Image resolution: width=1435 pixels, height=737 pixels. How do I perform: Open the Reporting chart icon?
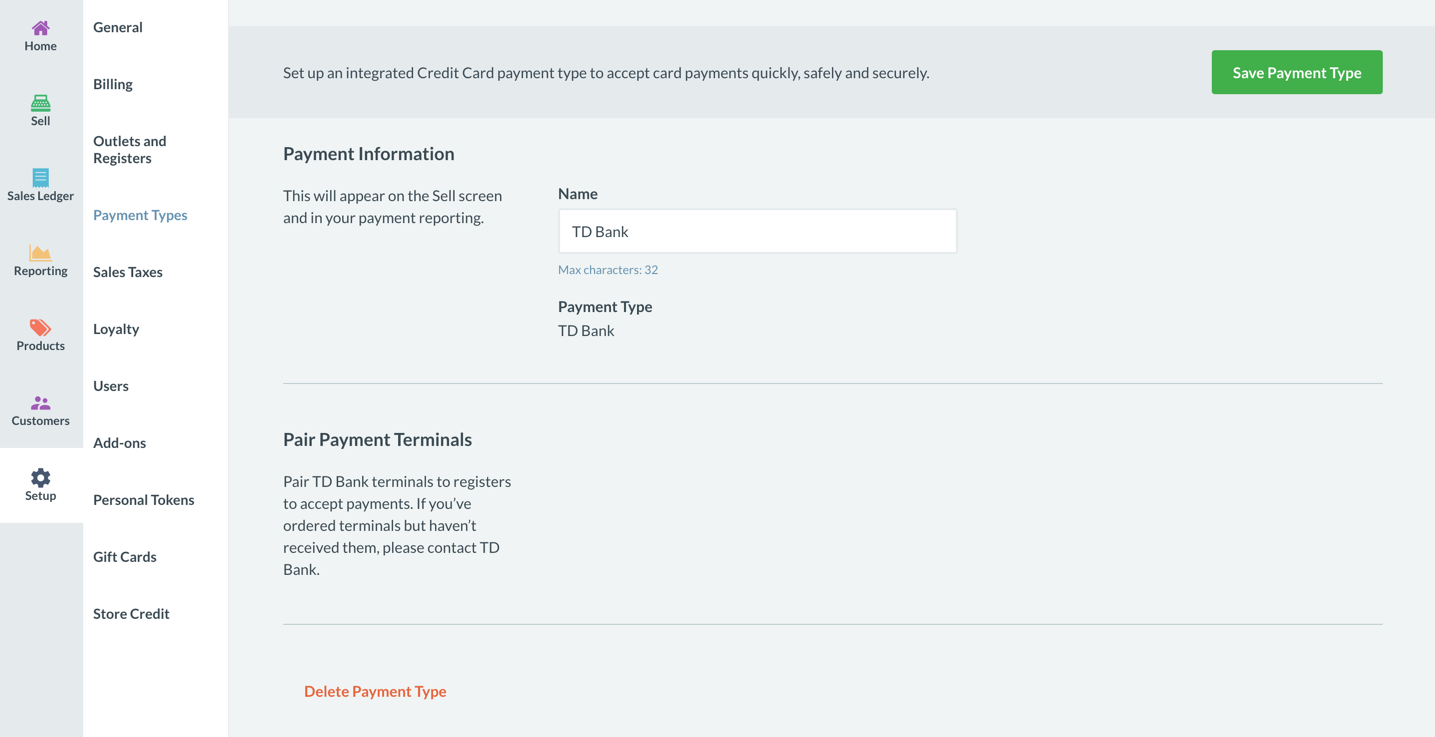point(40,252)
